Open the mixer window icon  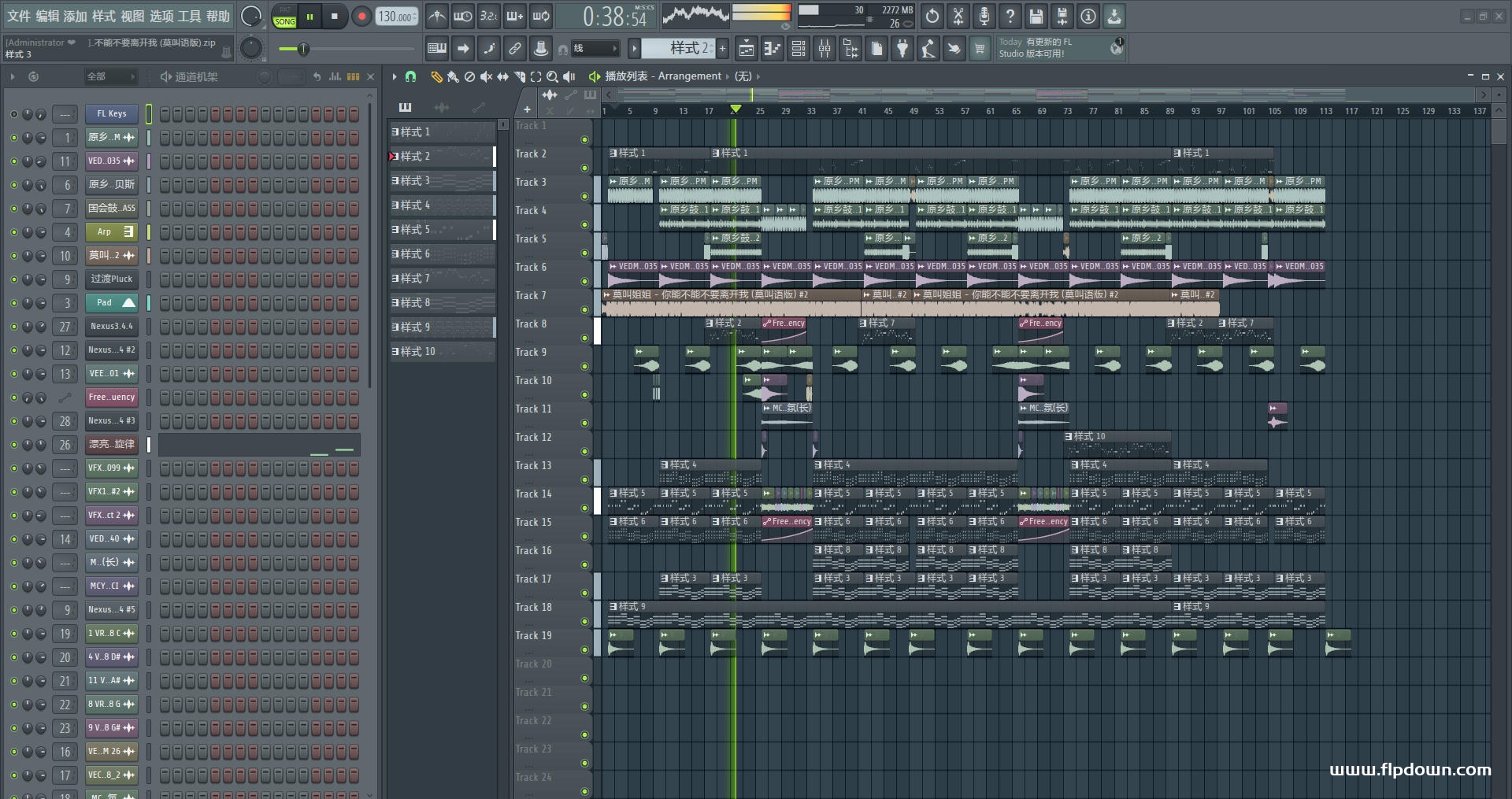tap(825, 50)
